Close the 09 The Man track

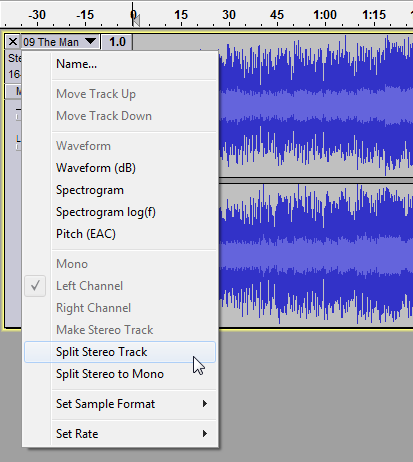coord(13,42)
